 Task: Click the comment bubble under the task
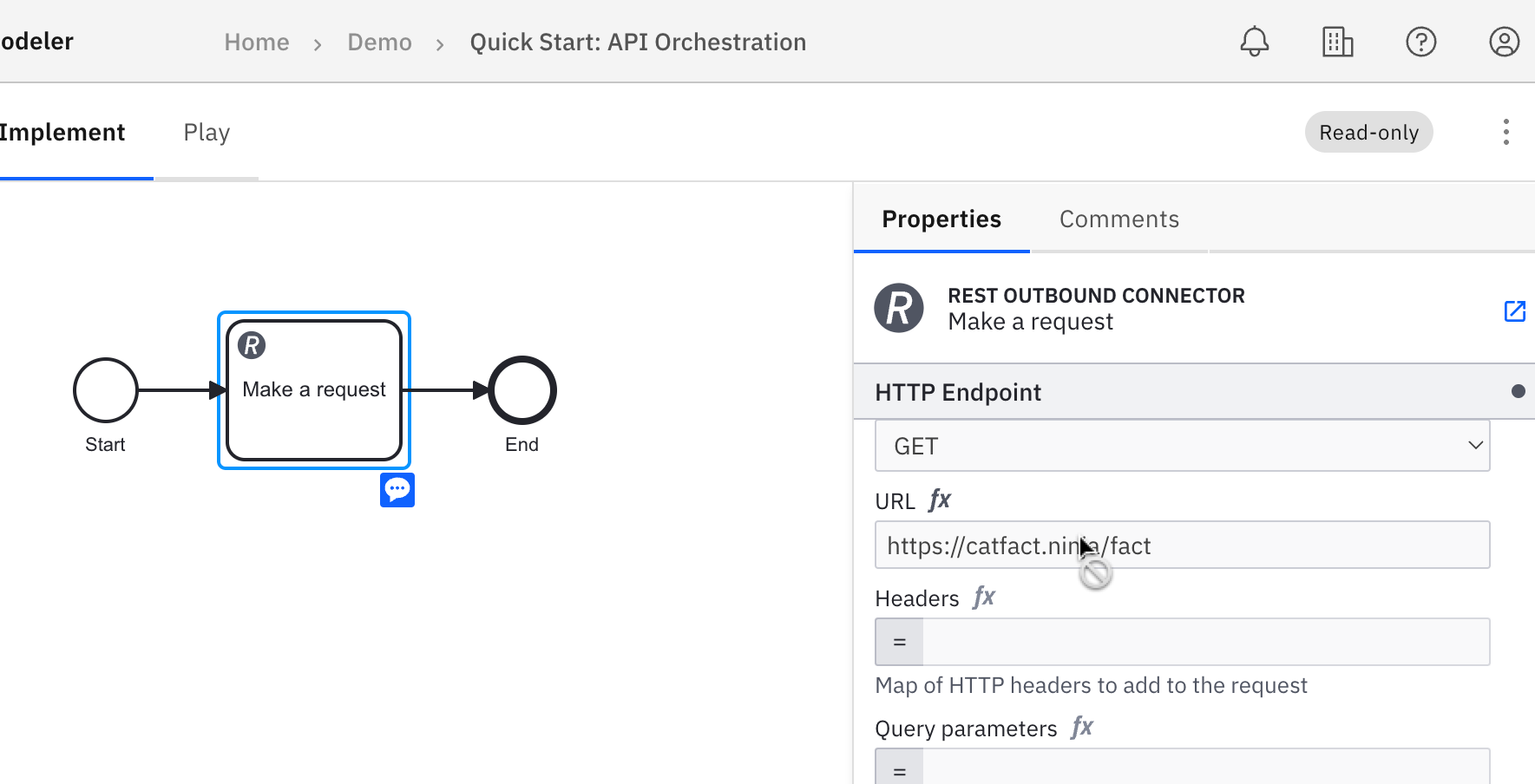[x=397, y=490]
